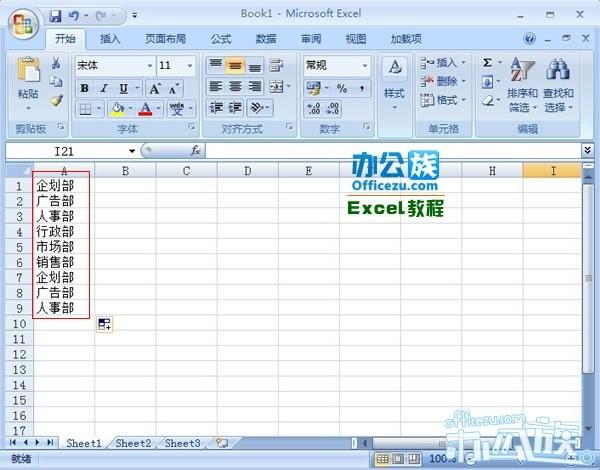Toggle bold formatting

coord(85,89)
